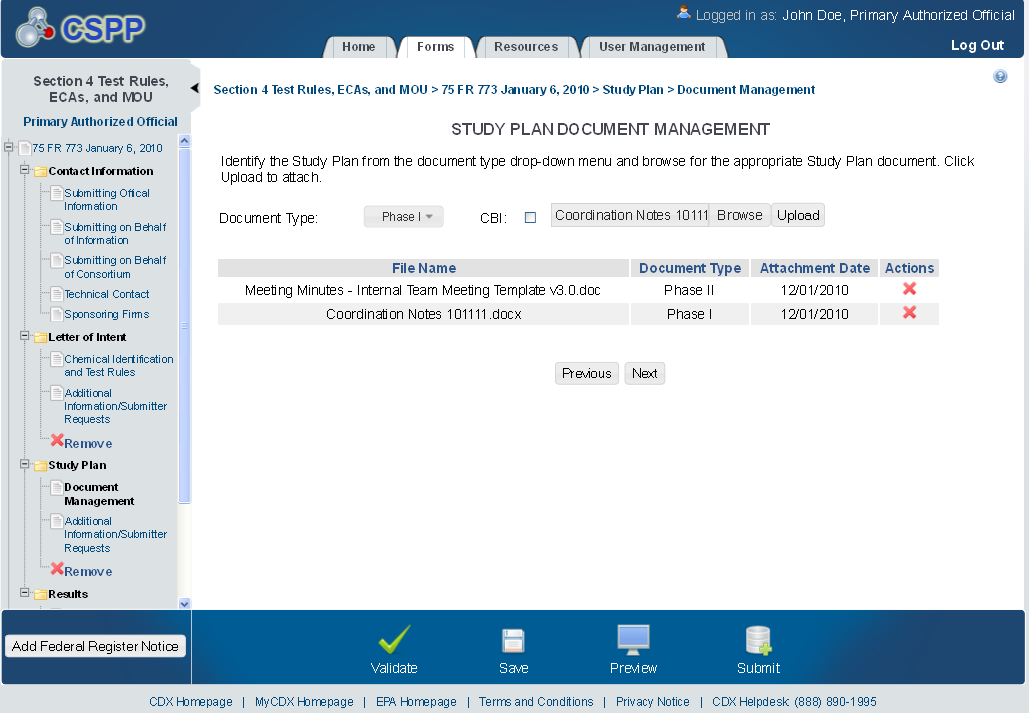Collapse the Results tree node
The width and height of the screenshot is (1029, 713).
tap(25, 593)
